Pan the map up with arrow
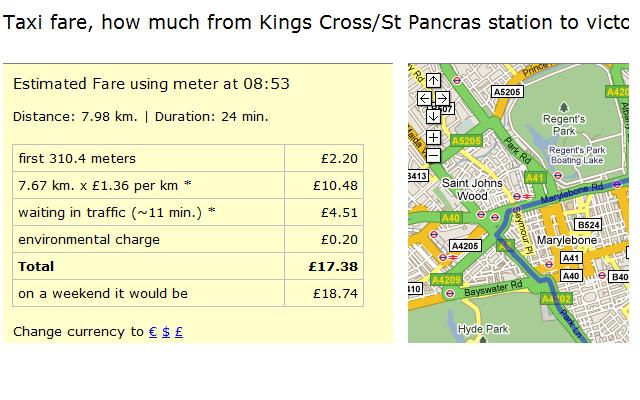 pos(433,80)
